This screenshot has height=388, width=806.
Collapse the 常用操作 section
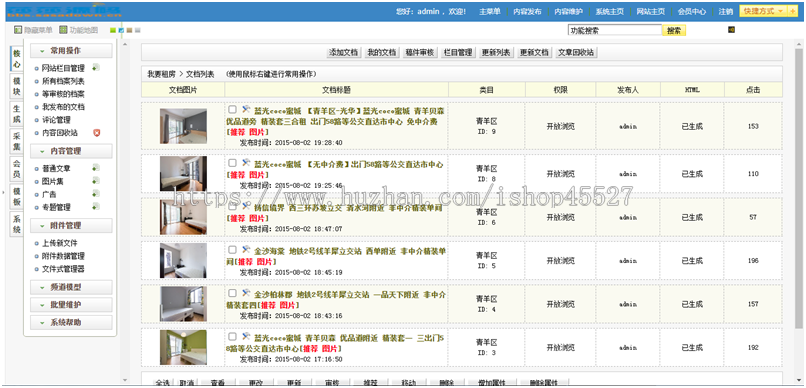(71, 51)
